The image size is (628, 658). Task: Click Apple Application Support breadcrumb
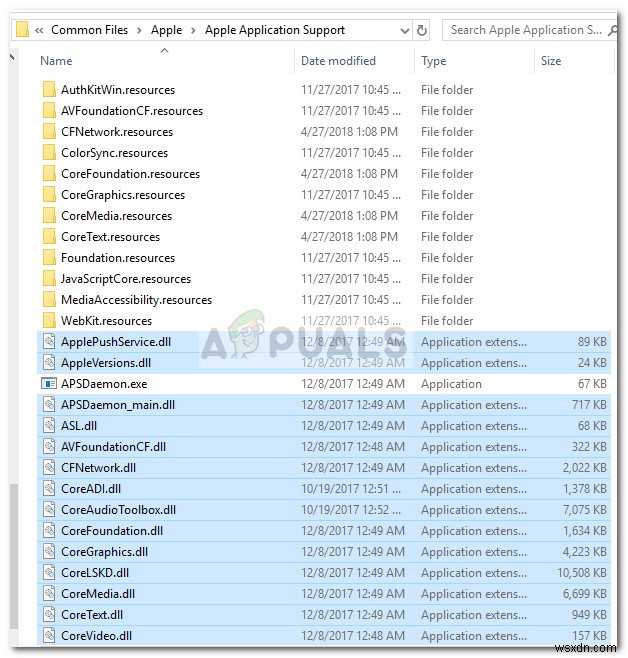coord(275,30)
